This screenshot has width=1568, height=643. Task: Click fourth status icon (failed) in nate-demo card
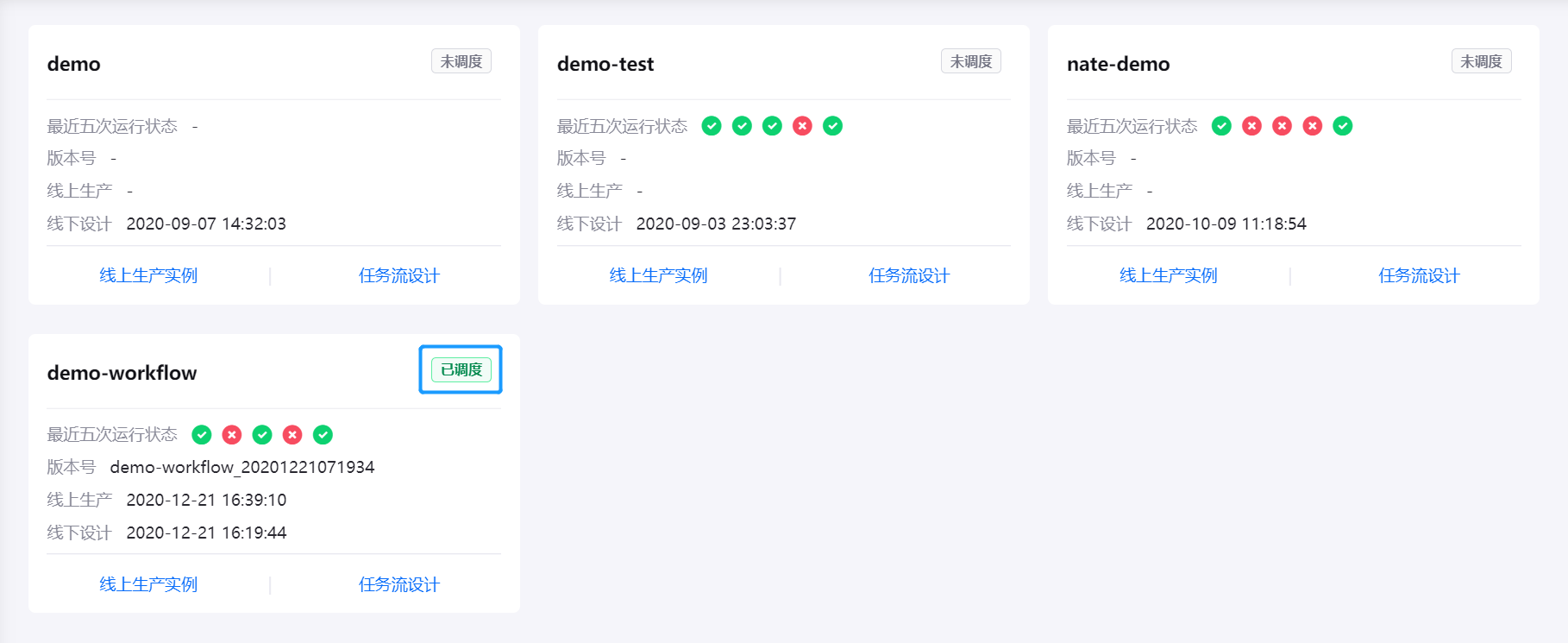[x=1313, y=126]
